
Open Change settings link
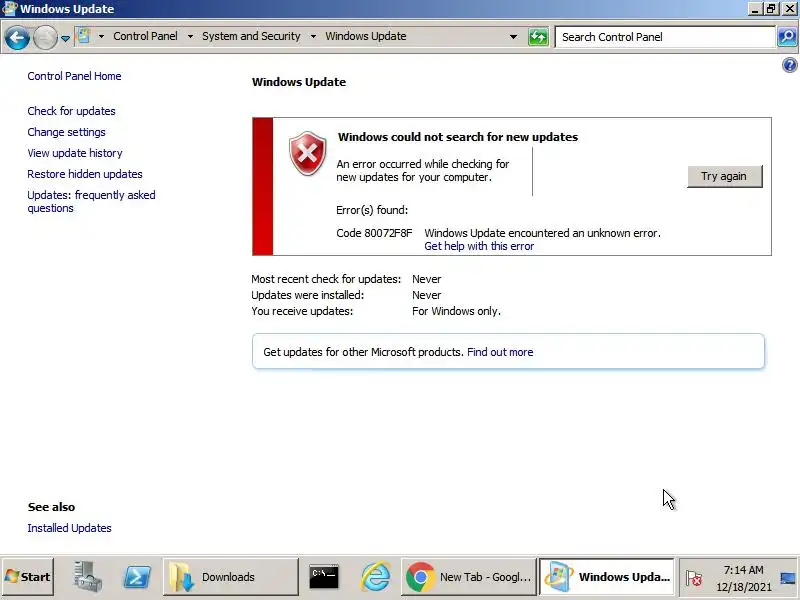[x=66, y=132]
